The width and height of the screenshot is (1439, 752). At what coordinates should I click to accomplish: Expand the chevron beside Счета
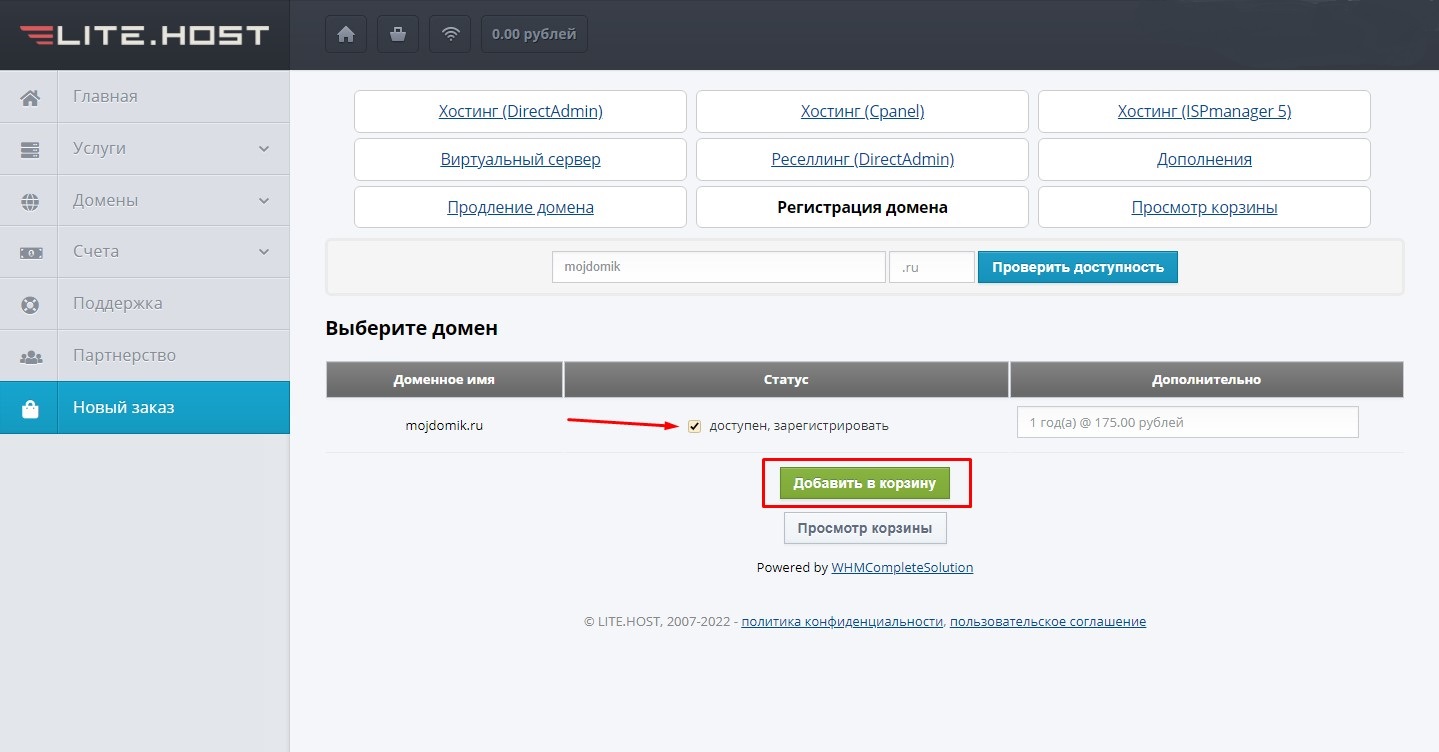coord(264,252)
